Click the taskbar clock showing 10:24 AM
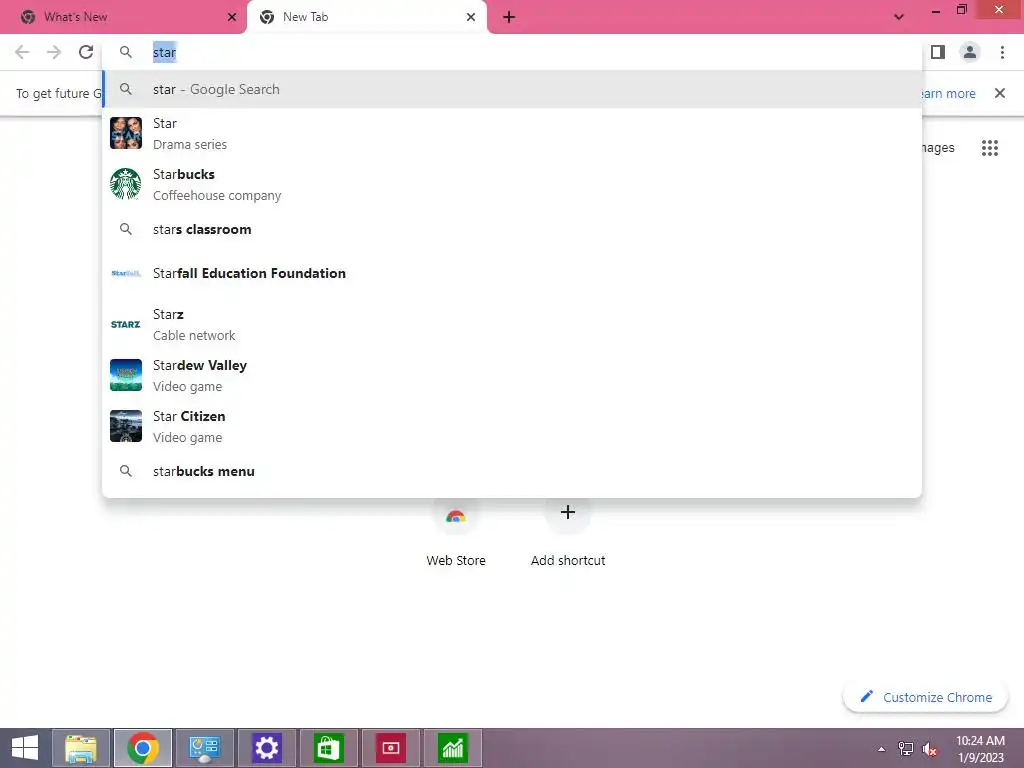The width and height of the screenshot is (1024, 768). point(980,748)
